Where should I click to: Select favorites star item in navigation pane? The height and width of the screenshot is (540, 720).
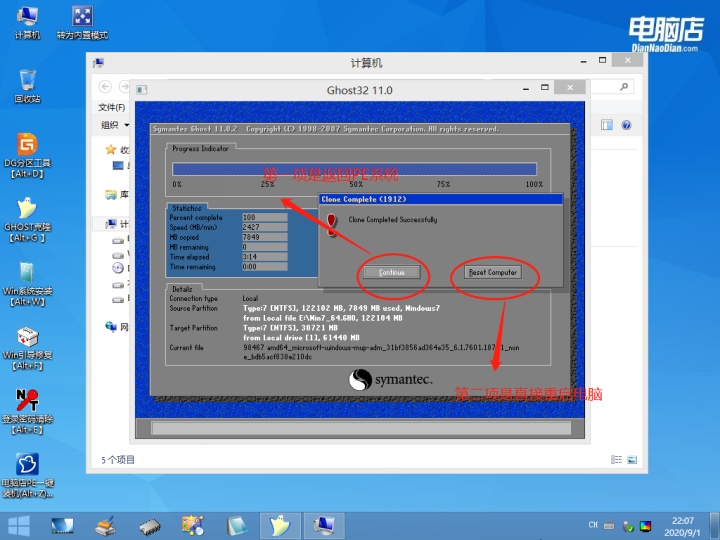(x=117, y=150)
